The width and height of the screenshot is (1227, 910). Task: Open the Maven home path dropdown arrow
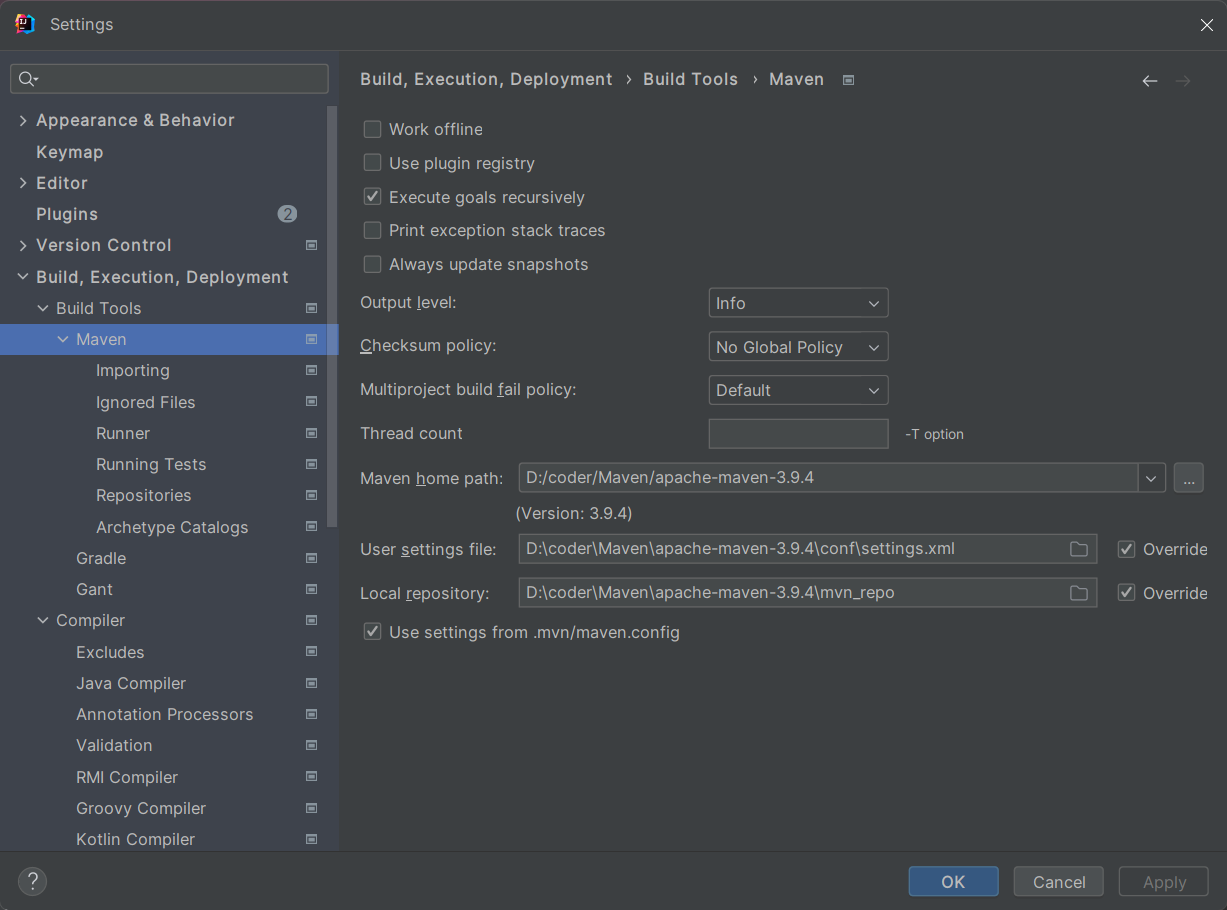(1152, 478)
